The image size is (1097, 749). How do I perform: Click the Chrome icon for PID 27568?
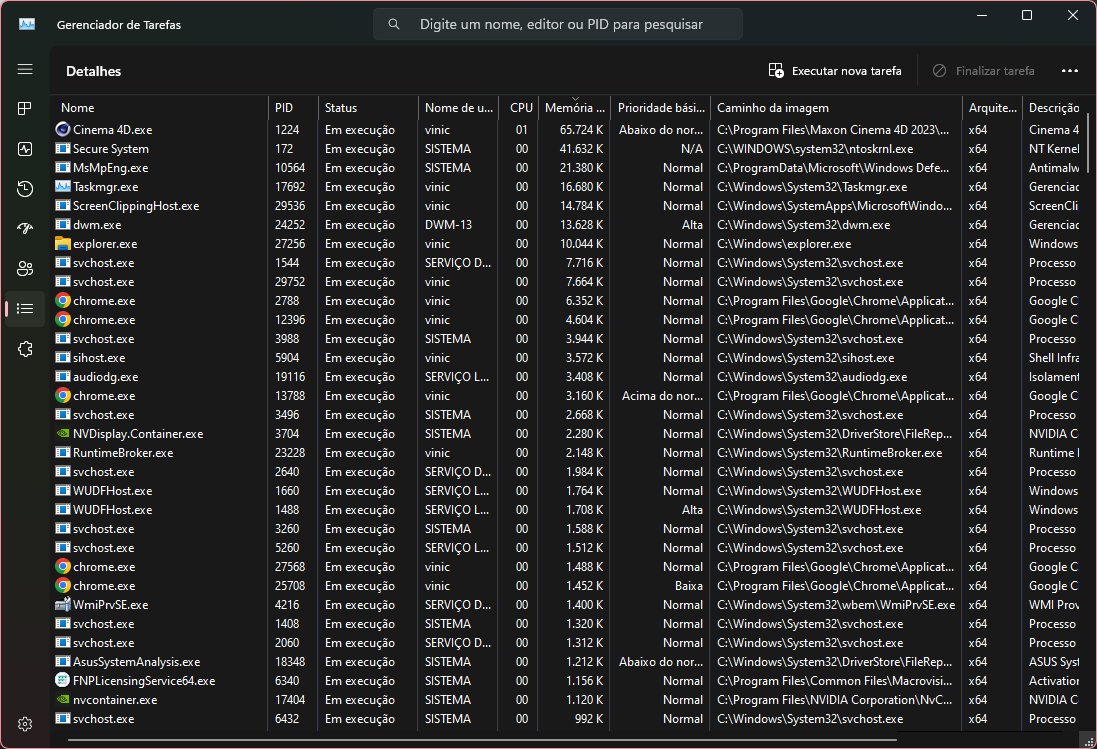pos(63,566)
